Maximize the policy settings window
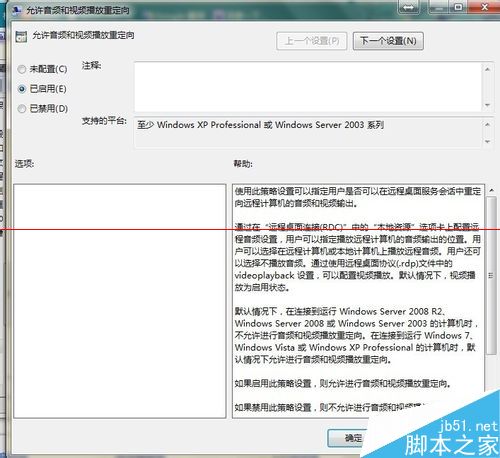Image resolution: width=500 pixels, height=458 pixels. pos(459,7)
